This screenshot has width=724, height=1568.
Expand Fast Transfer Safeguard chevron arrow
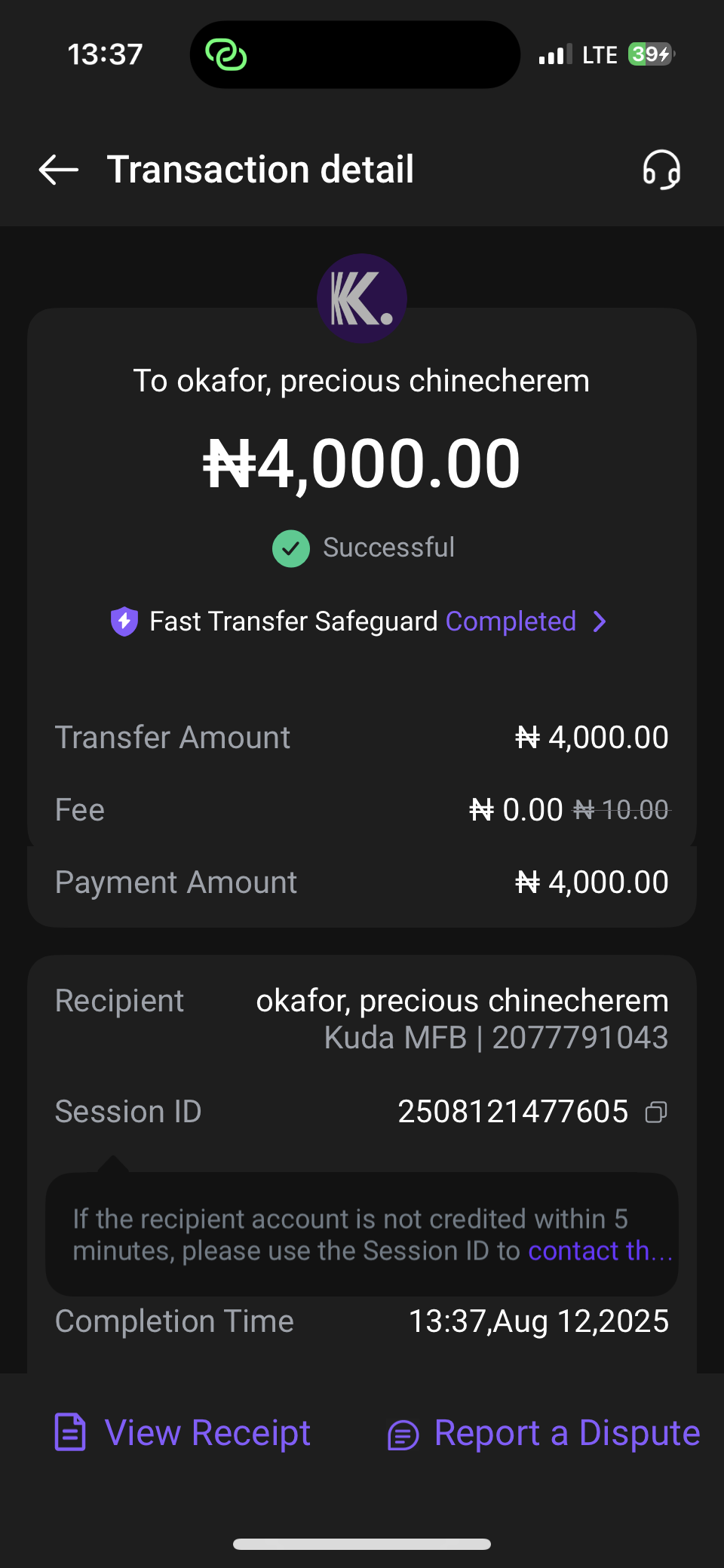pyautogui.click(x=600, y=621)
